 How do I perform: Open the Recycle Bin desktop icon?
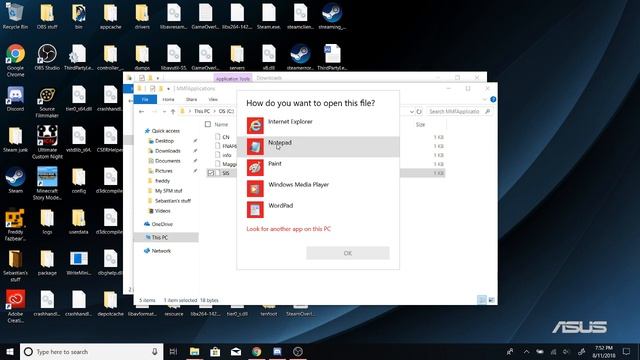[16, 16]
